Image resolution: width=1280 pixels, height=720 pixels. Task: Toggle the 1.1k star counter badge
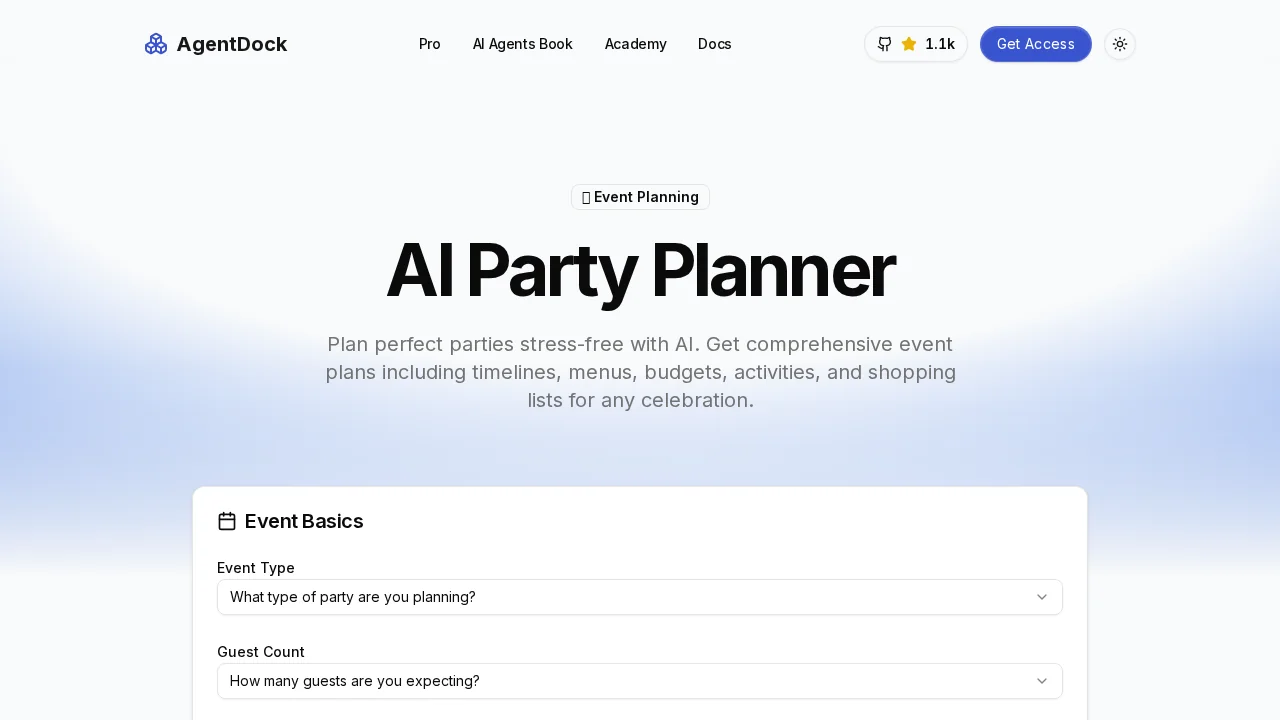point(916,44)
